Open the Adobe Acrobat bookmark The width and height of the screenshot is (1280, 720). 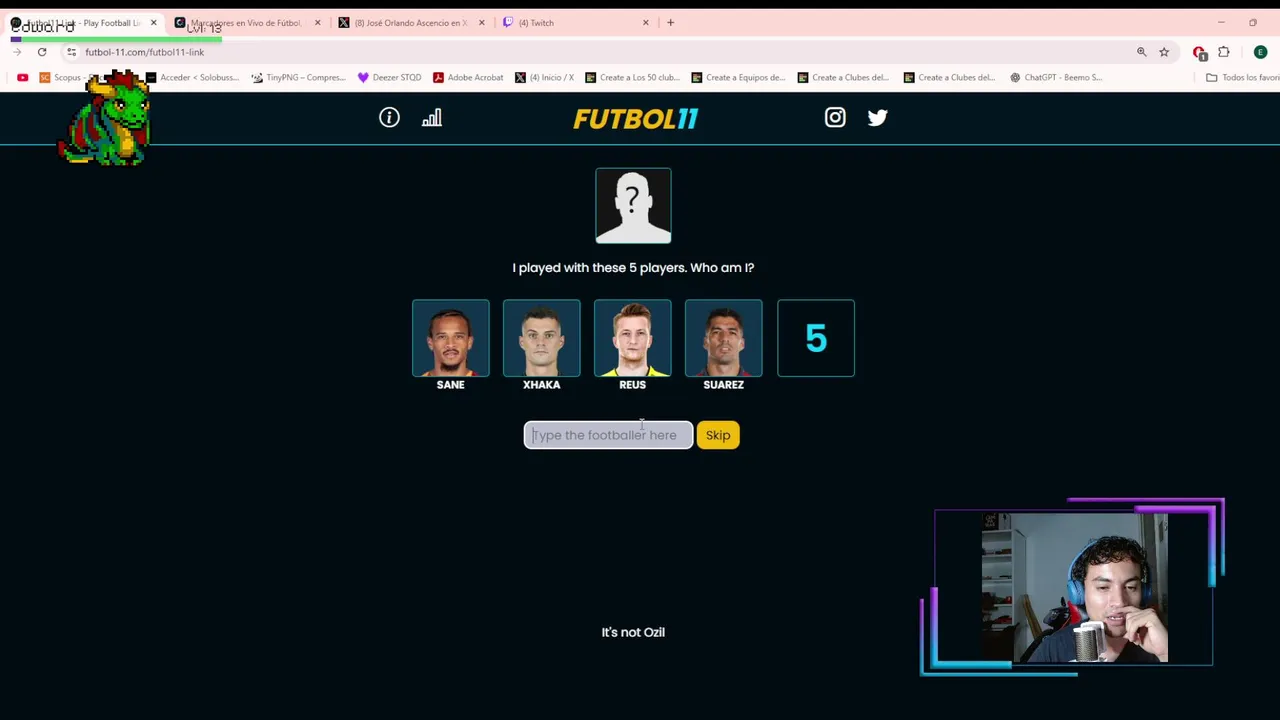tap(468, 77)
